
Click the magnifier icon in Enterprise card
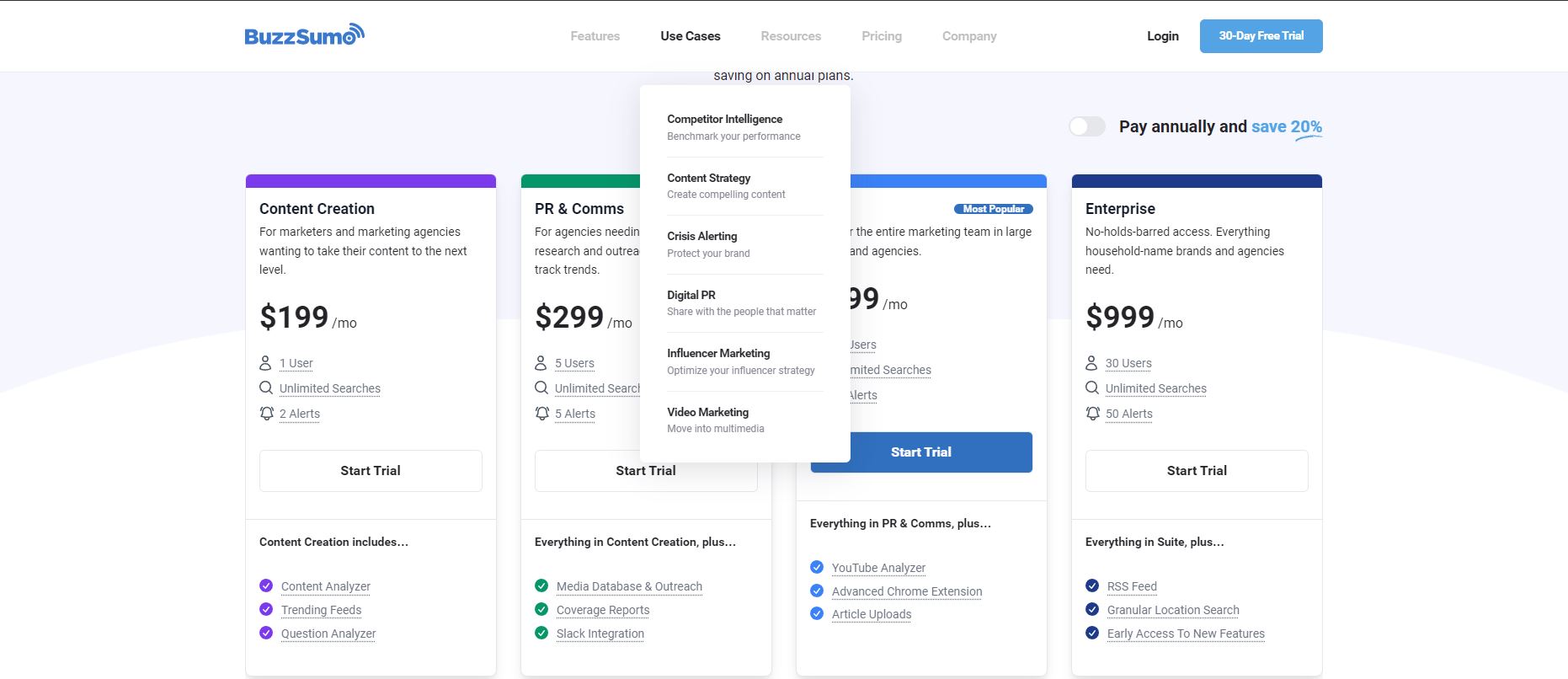[1092, 388]
